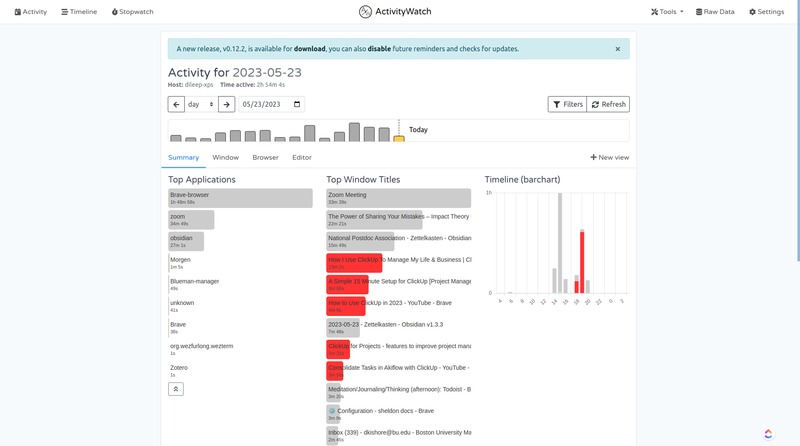Switch to the Summary tab
The height and width of the screenshot is (446, 800).
coord(184,158)
